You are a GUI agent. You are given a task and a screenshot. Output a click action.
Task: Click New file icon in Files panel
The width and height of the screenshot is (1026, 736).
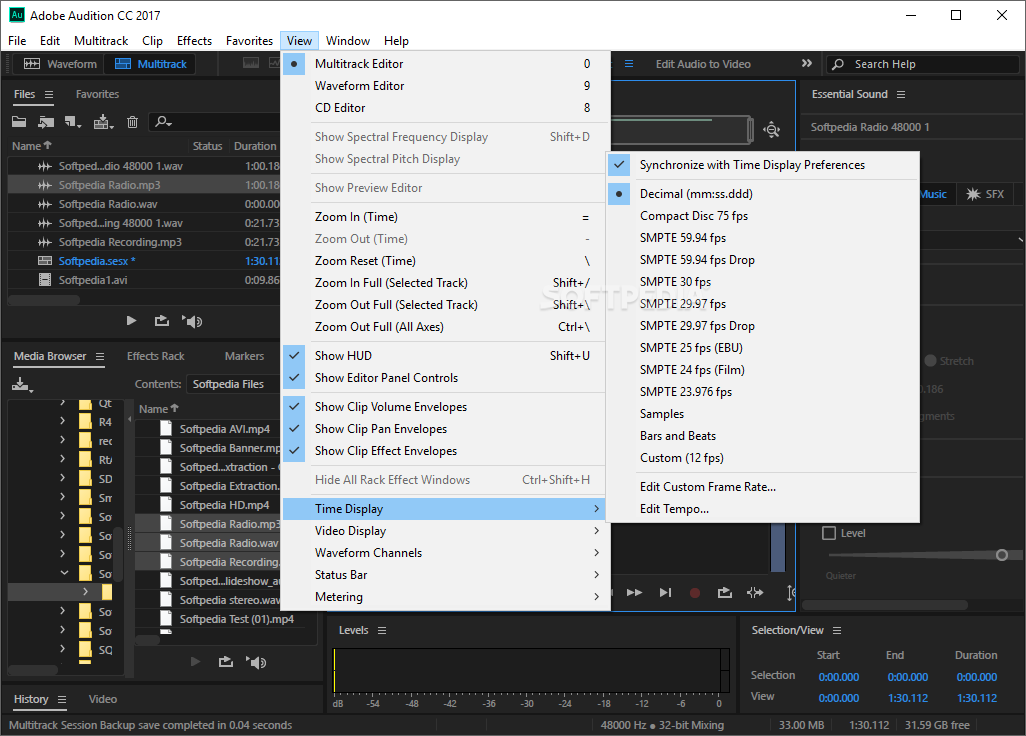pos(73,122)
